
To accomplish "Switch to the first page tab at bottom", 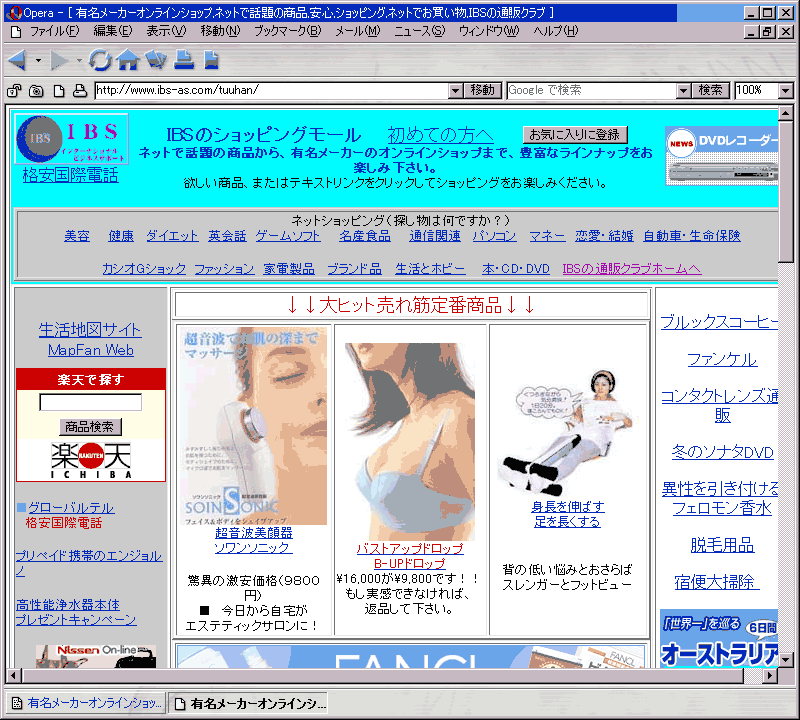I will (86, 703).
